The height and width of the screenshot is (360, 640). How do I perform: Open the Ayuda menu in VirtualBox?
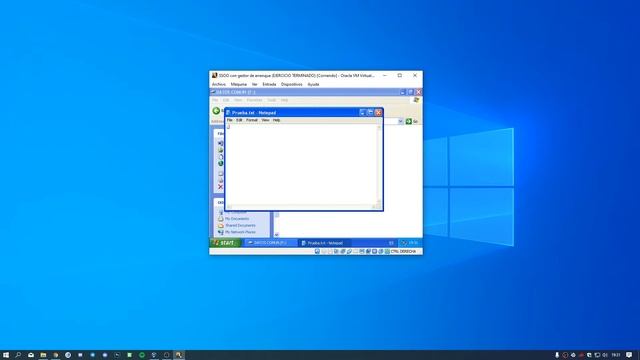pyautogui.click(x=313, y=84)
